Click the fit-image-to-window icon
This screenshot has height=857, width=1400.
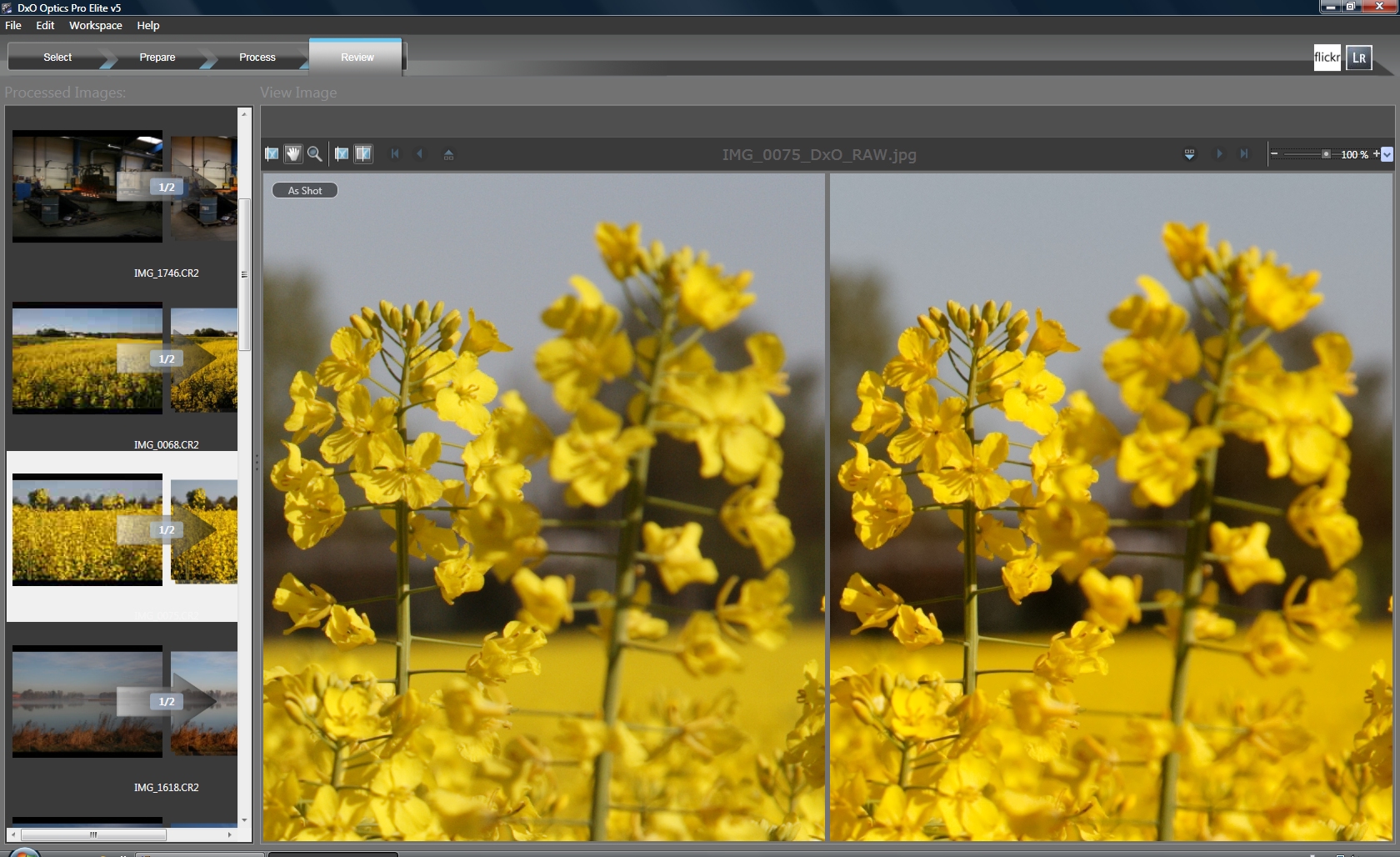click(x=272, y=153)
